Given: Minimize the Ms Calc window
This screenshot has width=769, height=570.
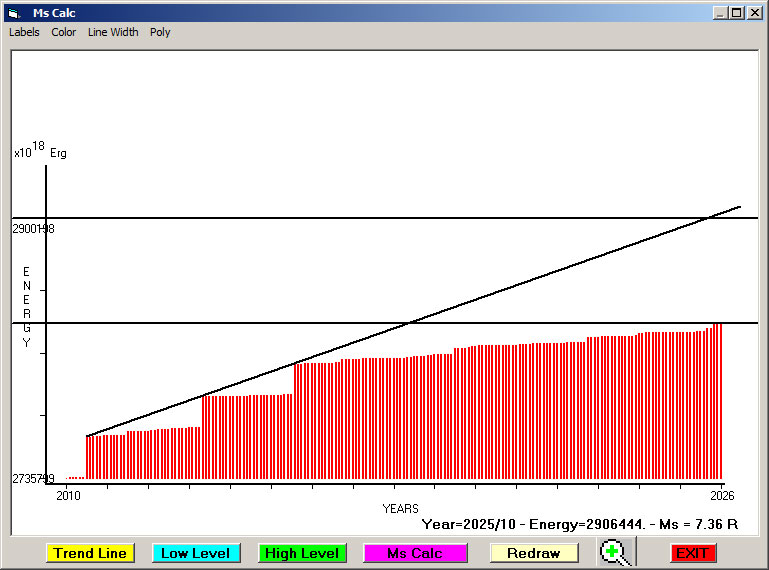Looking at the screenshot, I should [x=720, y=13].
